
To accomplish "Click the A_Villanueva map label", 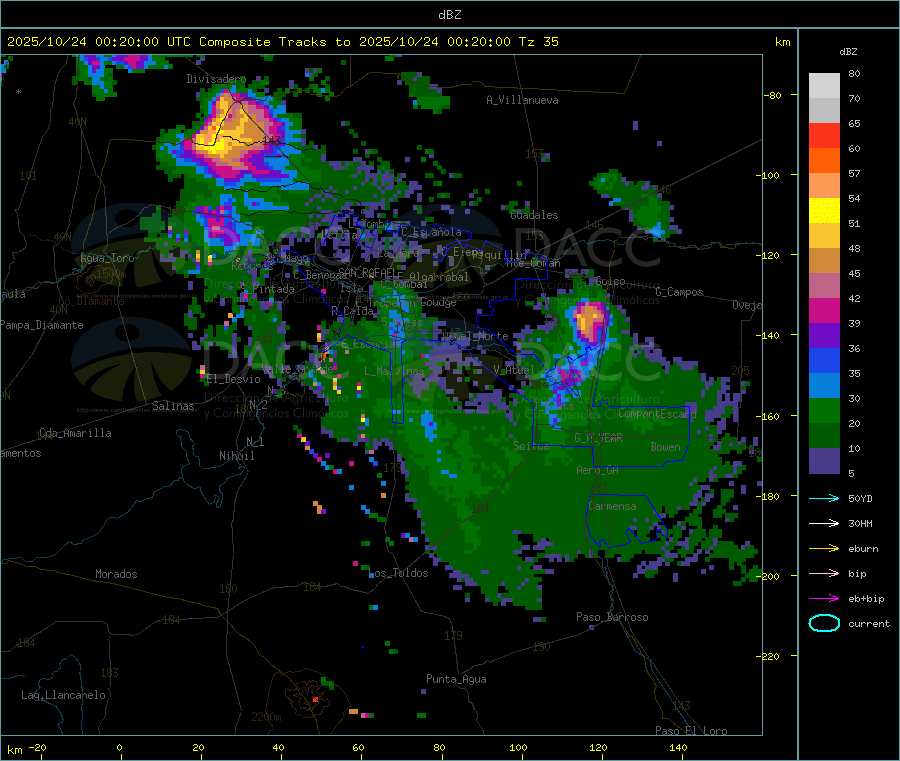I will pos(522,100).
